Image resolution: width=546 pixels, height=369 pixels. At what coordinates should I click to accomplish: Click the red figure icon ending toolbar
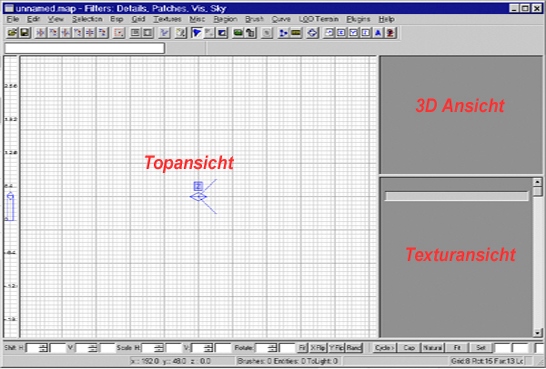click(390, 33)
